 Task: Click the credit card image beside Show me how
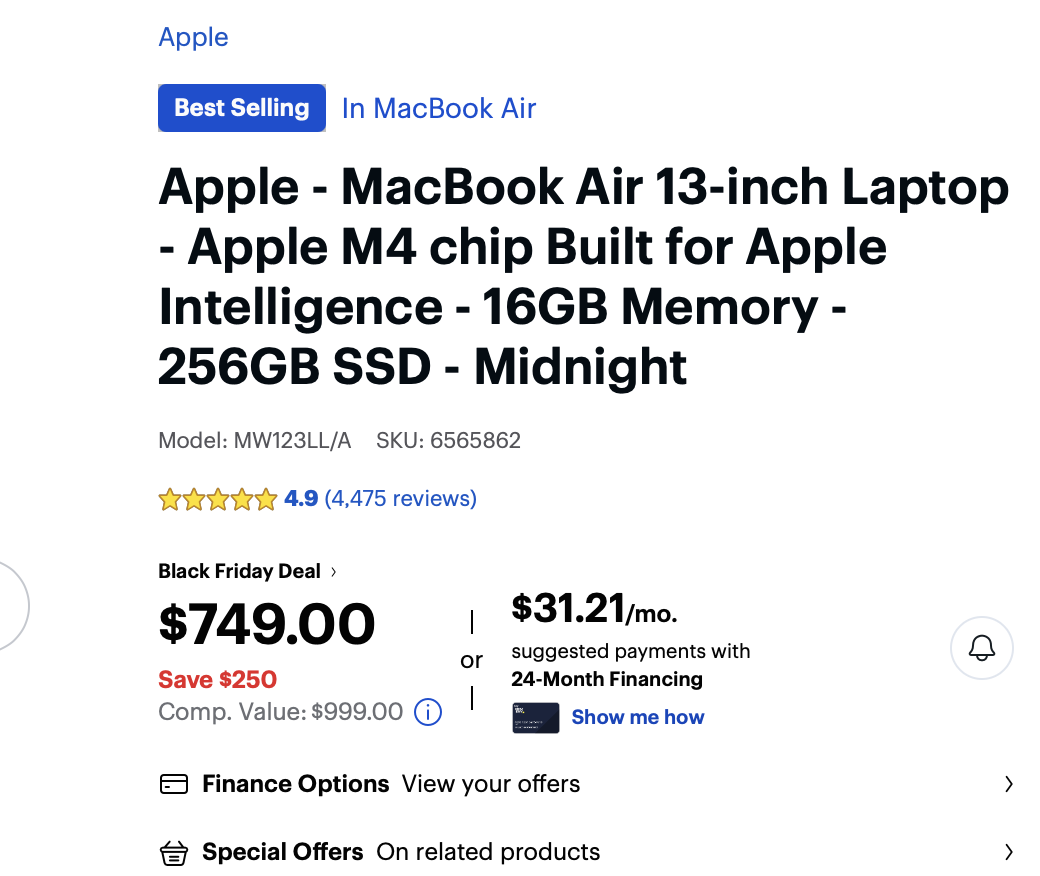(x=535, y=718)
